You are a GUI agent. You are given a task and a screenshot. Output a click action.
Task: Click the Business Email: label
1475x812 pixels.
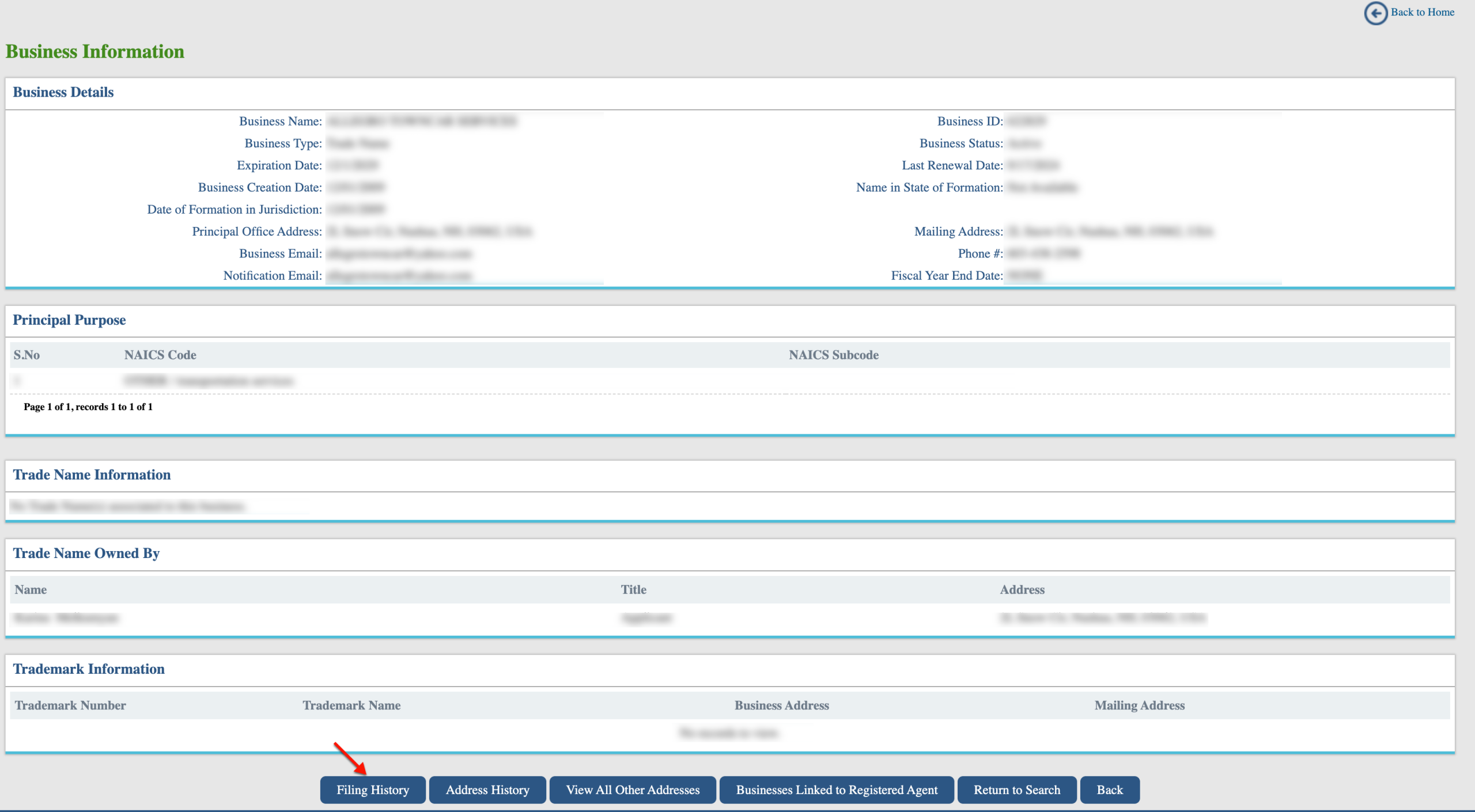[281, 253]
